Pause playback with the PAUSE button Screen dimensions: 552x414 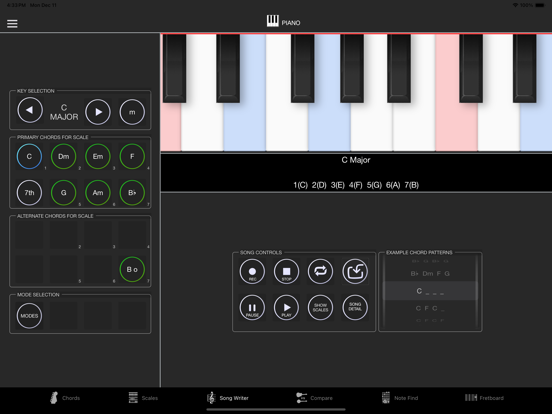pos(252,308)
